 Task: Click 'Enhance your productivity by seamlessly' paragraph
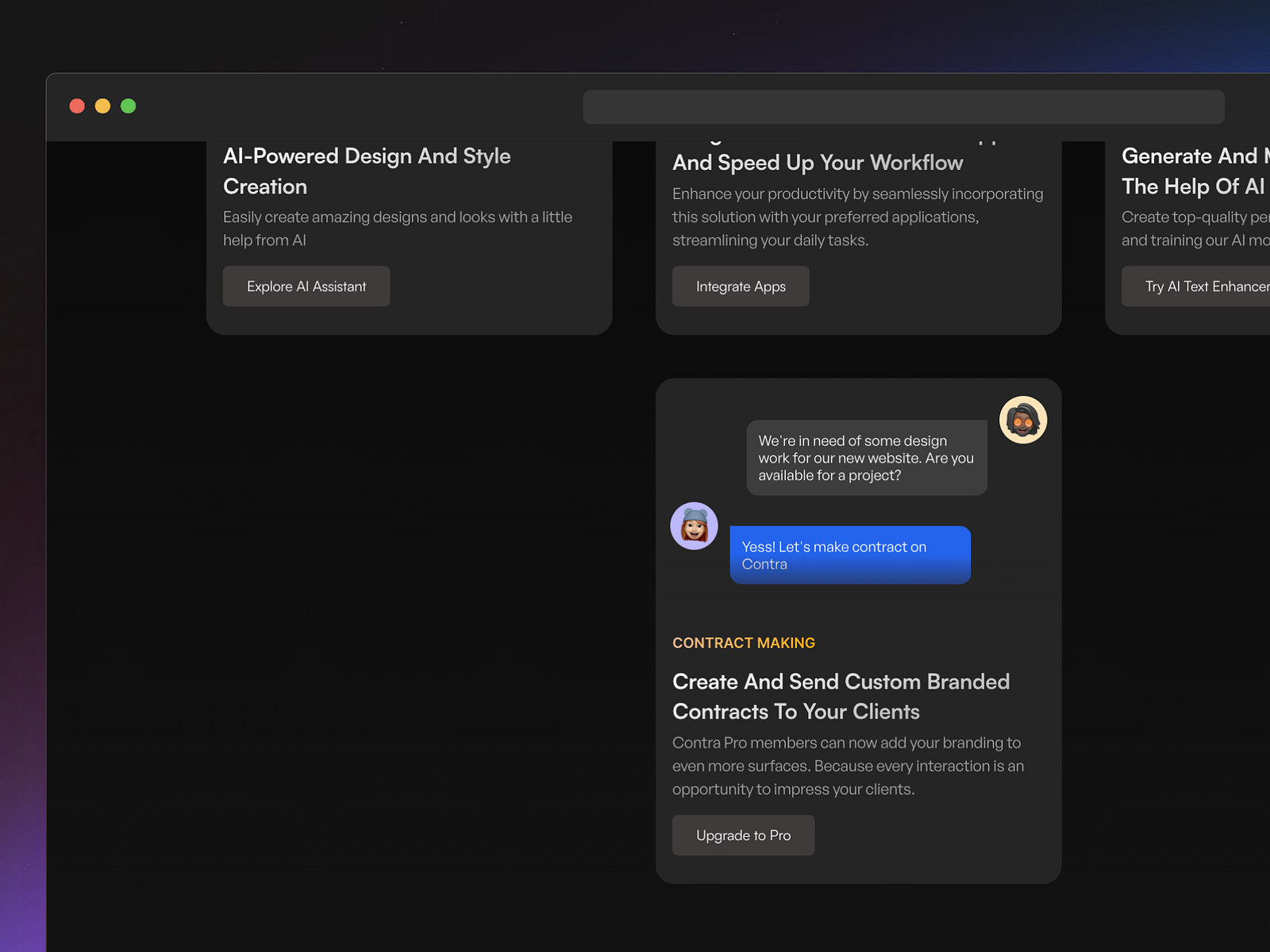tap(857, 217)
